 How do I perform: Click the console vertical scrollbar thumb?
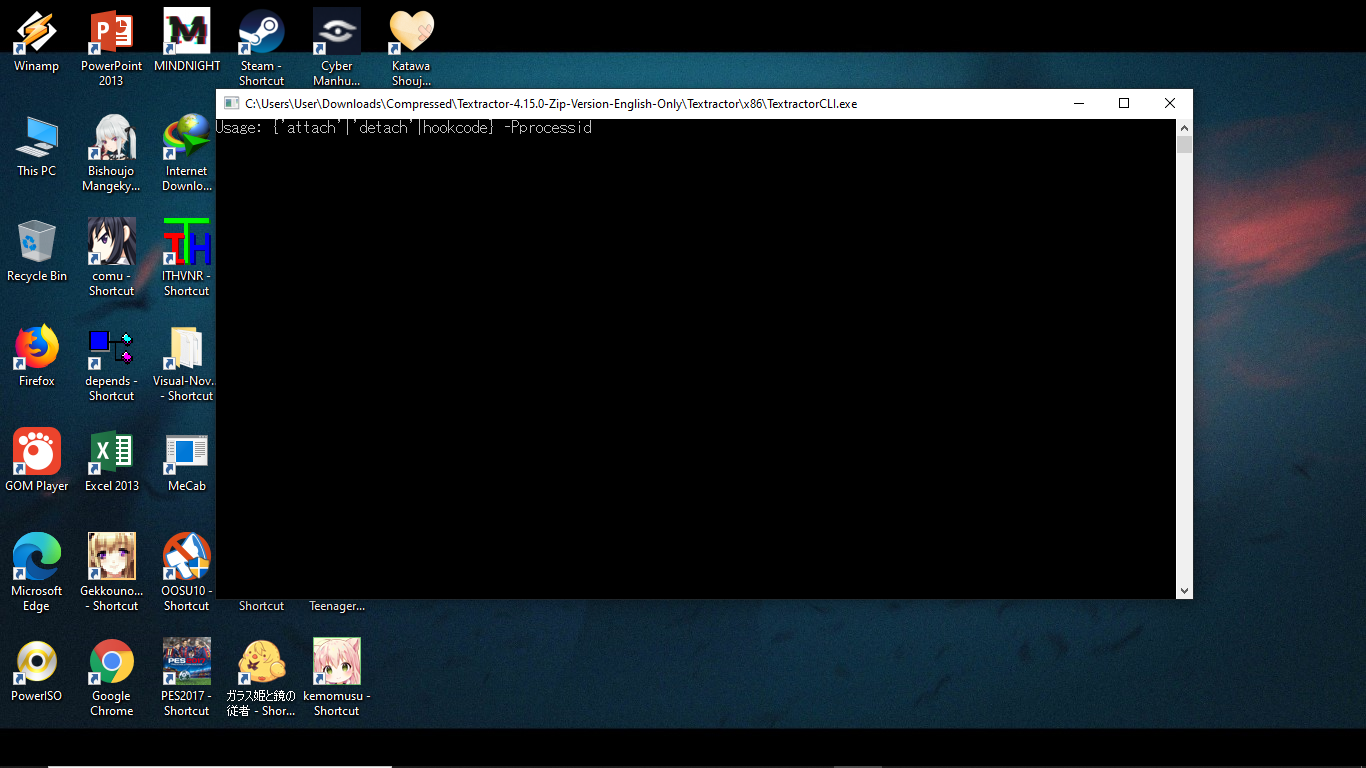pyautogui.click(x=1184, y=145)
